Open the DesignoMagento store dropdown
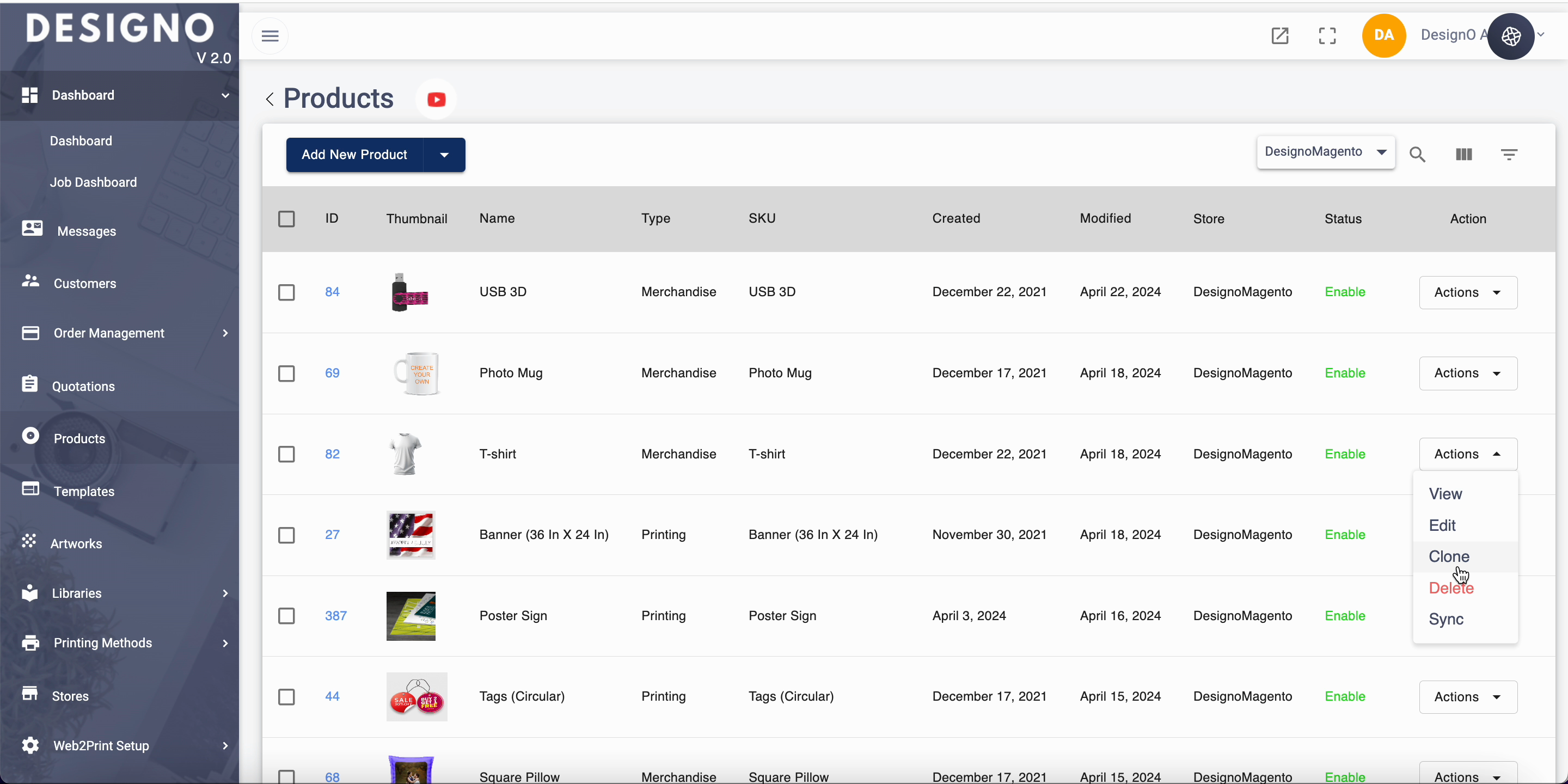The height and width of the screenshot is (784, 1568). 1325,152
